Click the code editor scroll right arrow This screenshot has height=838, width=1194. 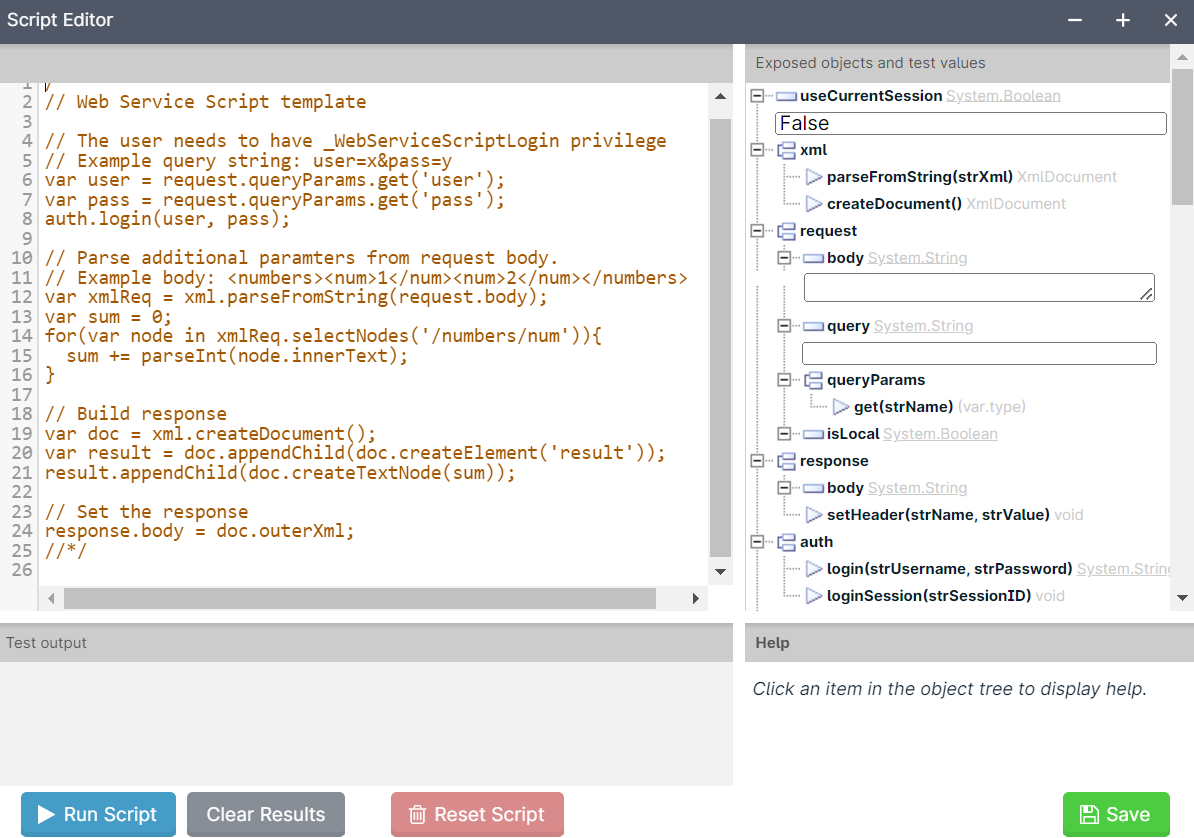[x=695, y=599]
